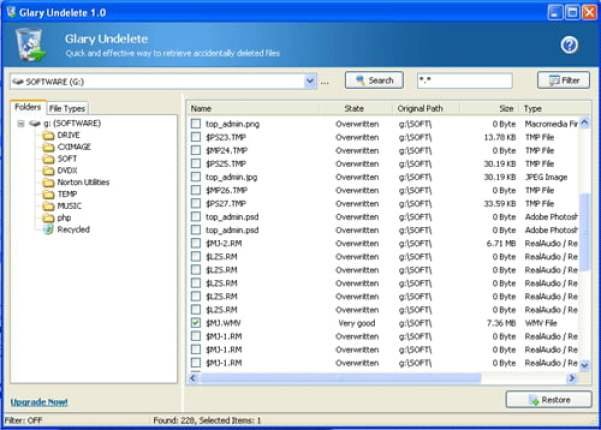Click the title bar app icon
601x430 pixels.
click(11, 12)
